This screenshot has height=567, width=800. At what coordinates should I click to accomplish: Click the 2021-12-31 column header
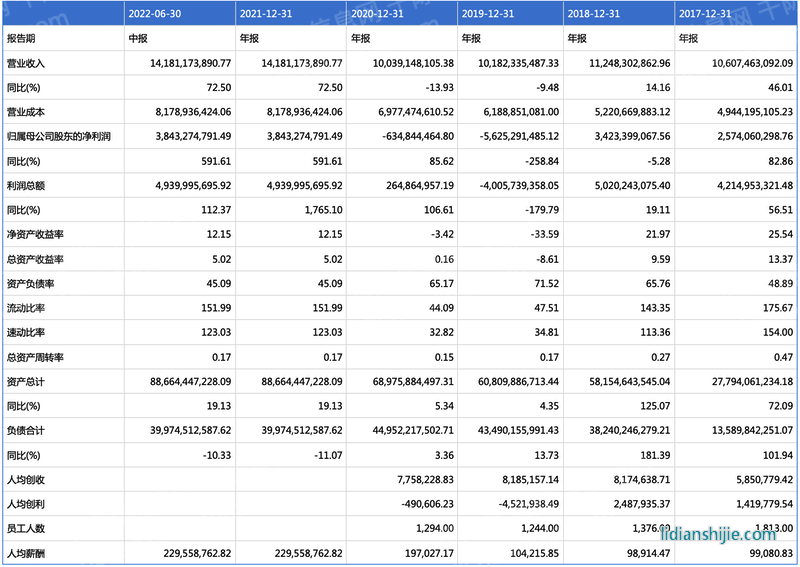266,14
